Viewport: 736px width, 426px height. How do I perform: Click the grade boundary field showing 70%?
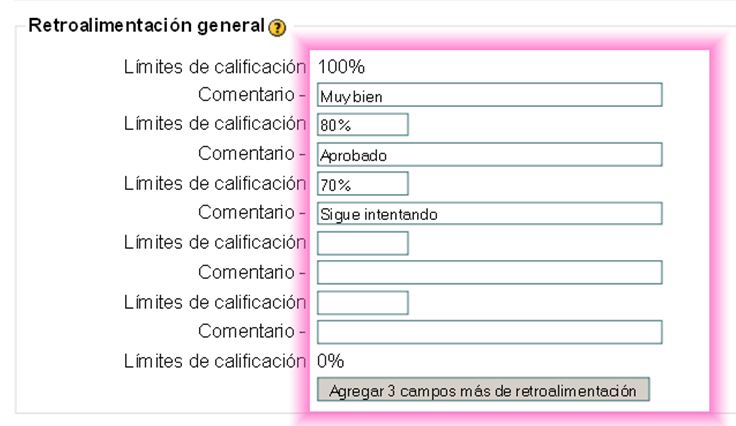[362, 184]
